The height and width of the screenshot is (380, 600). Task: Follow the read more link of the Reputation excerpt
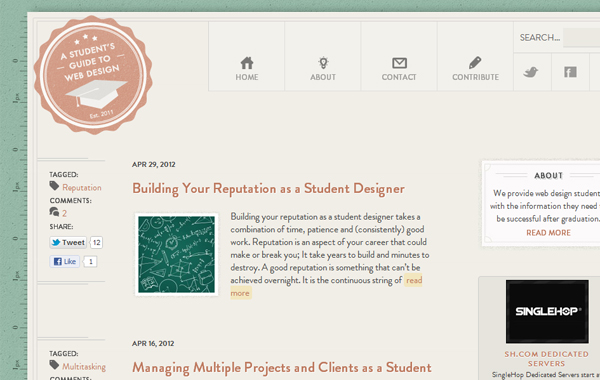414,281
